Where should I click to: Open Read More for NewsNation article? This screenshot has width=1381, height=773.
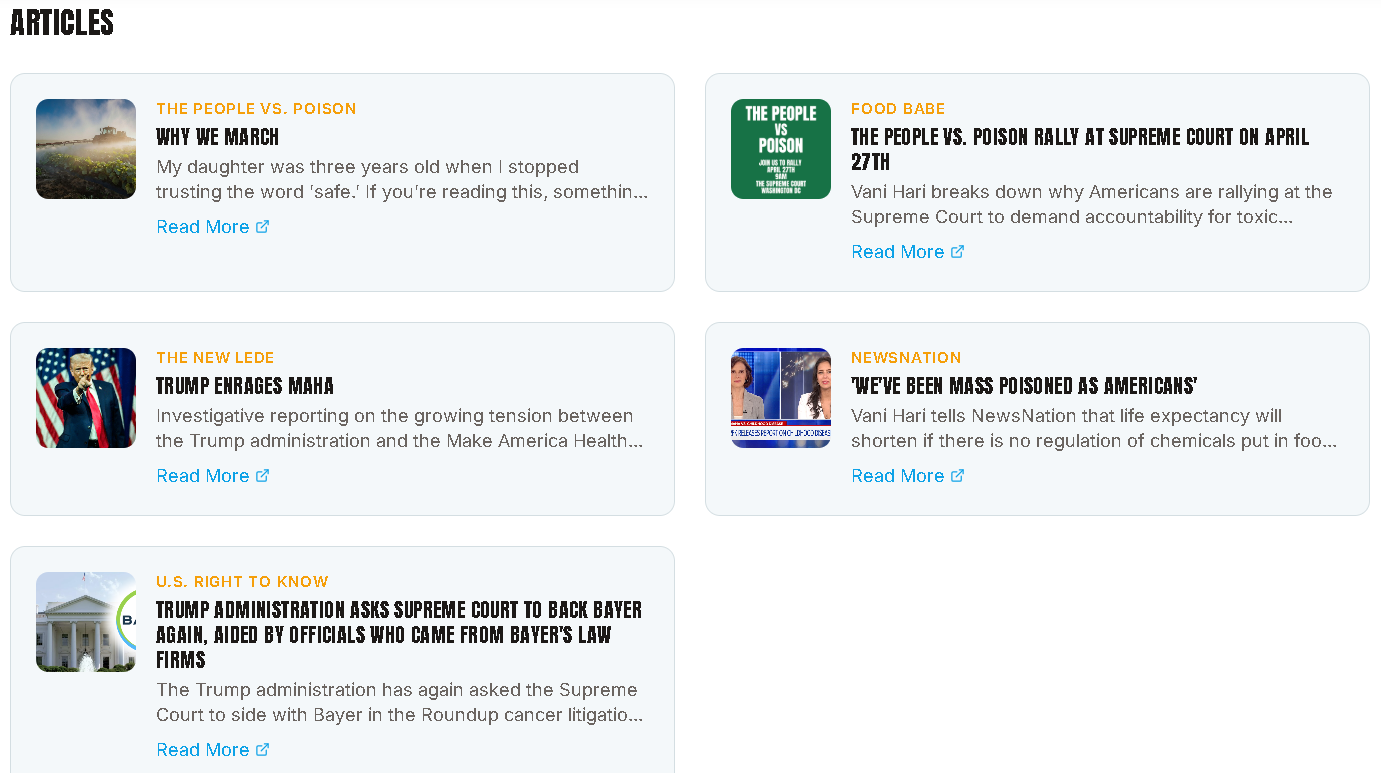coord(898,476)
